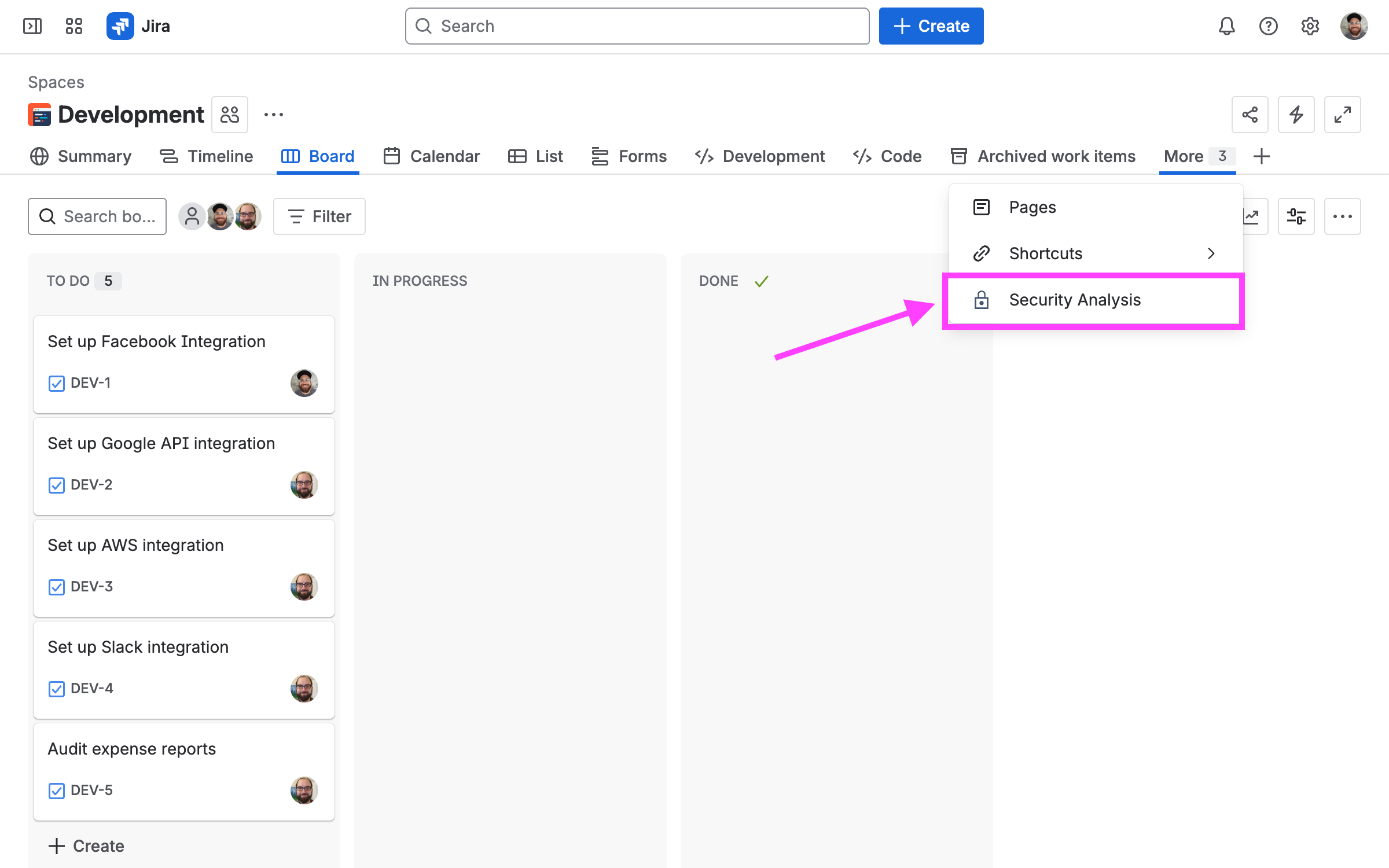
Task: Select Security Analysis from the menu
Action: coord(1074,300)
